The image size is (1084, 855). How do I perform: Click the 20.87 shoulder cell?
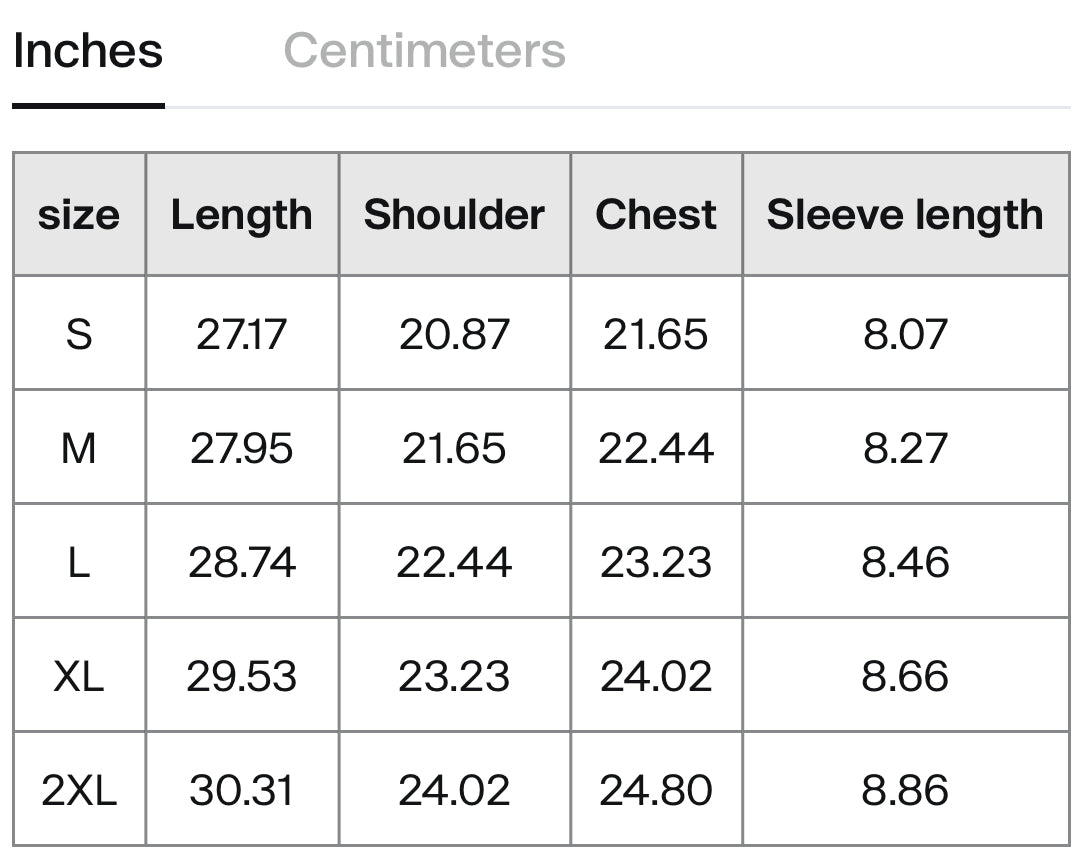click(x=454, y=334)
